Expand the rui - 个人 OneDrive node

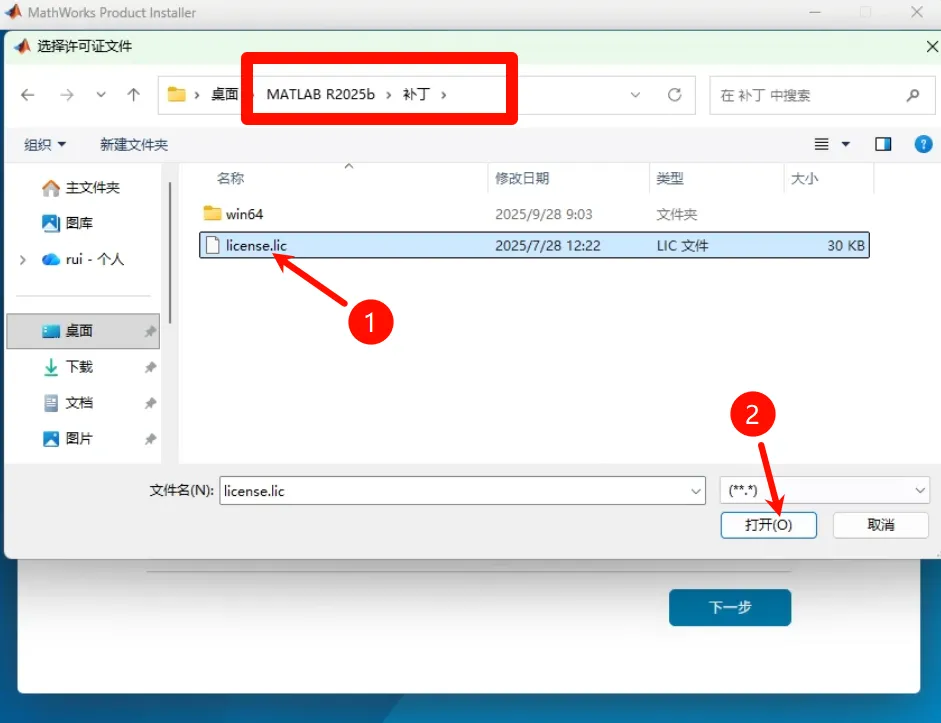pos(23,260)
